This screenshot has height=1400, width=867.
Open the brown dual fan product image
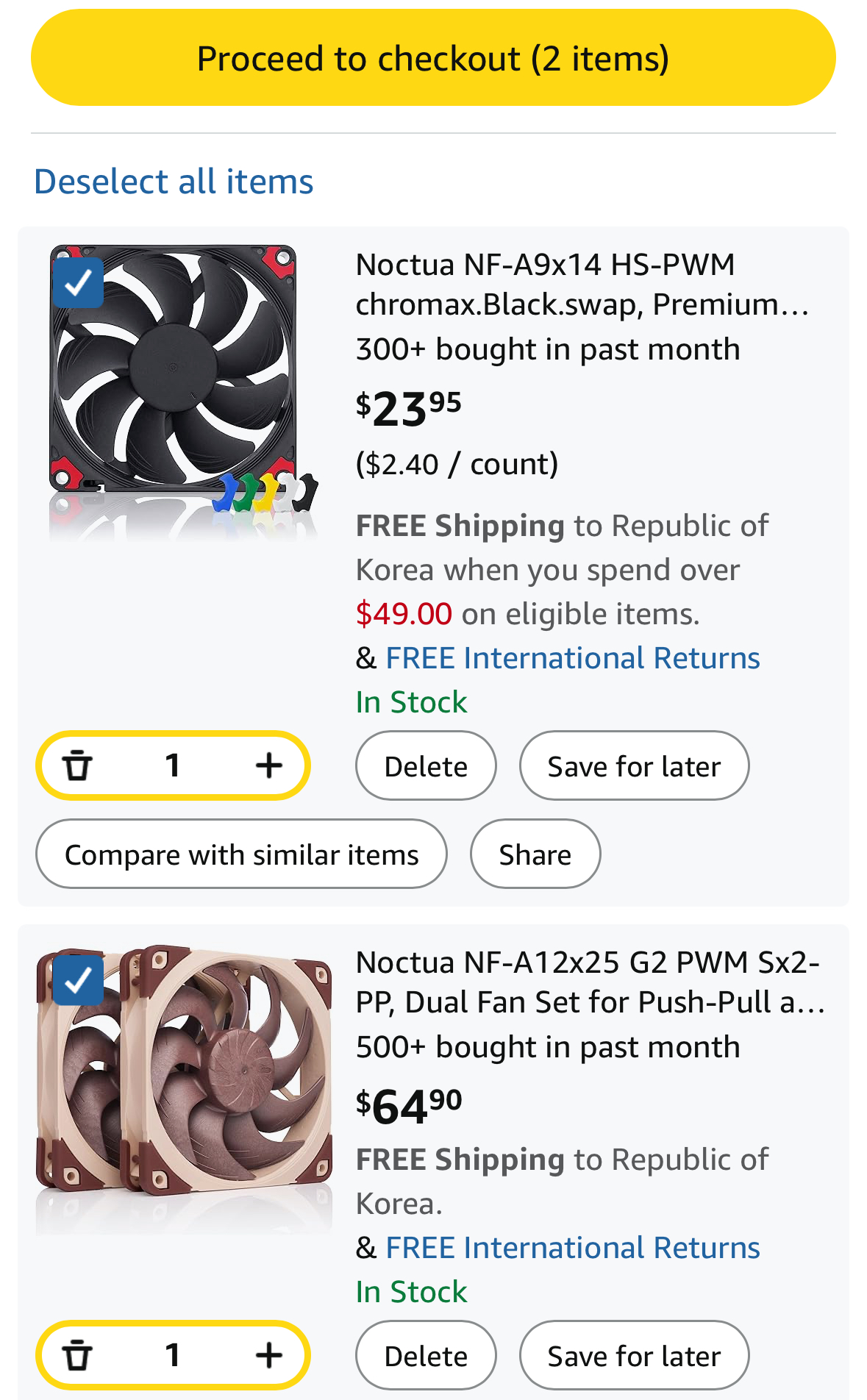[184, 1081]
